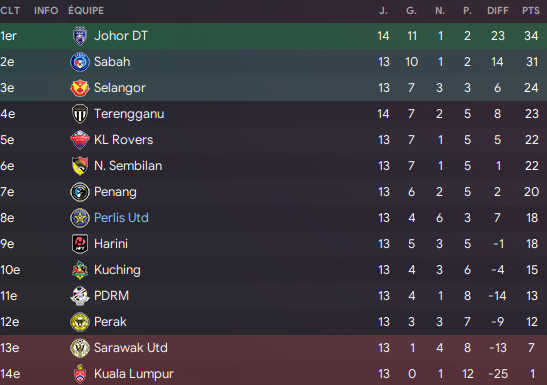Image resolution: width=547 pixels, height=385 pixels.
Task: Open the Sarawak Utd team name
Action: pyautogui.click(x=131, y=348)
